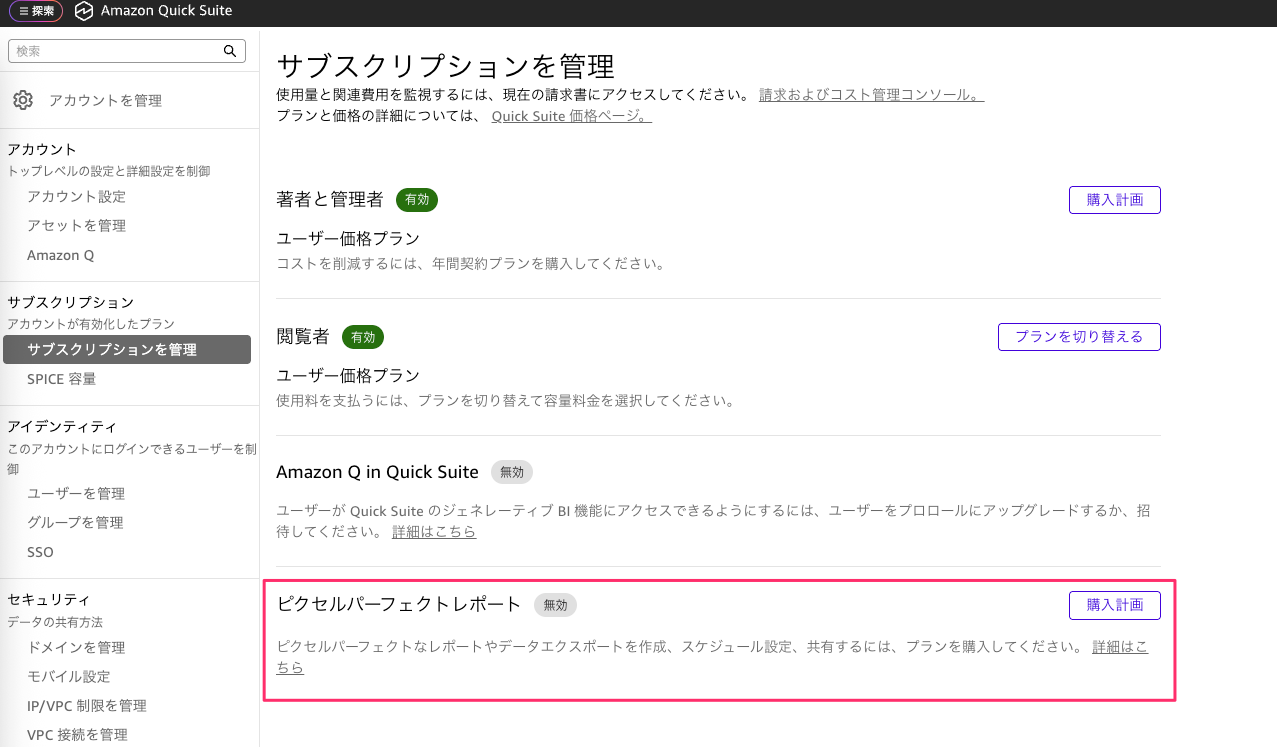Open the SSO settings item
Screen dimensions: 1277x747
[40, 552]
